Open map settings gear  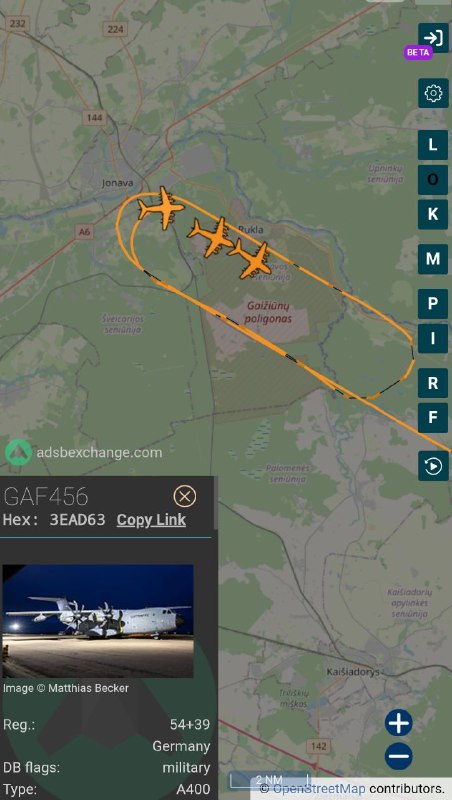pos(433,93)
